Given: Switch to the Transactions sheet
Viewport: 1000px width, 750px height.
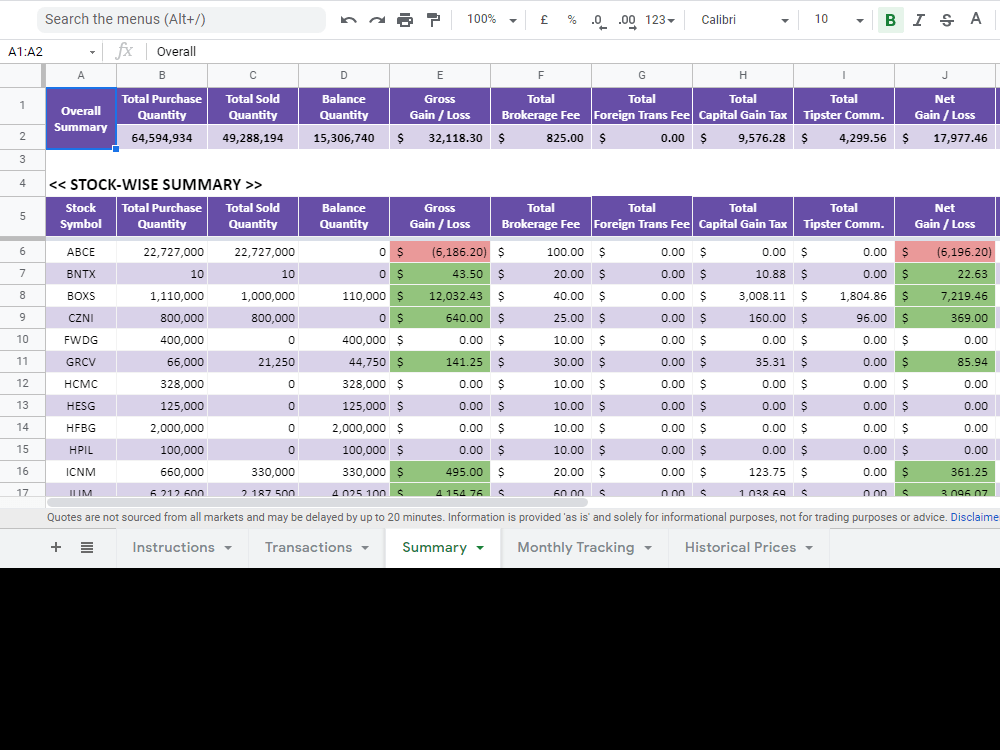Looking at the screenshot, I should pyautogui.click(x=308, y=547).
